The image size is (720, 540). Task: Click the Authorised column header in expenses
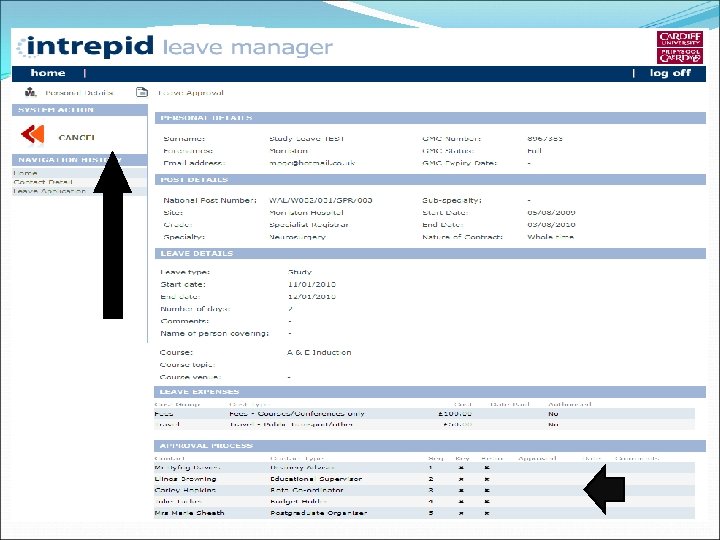pyautogui.click(x=570, y=405)
